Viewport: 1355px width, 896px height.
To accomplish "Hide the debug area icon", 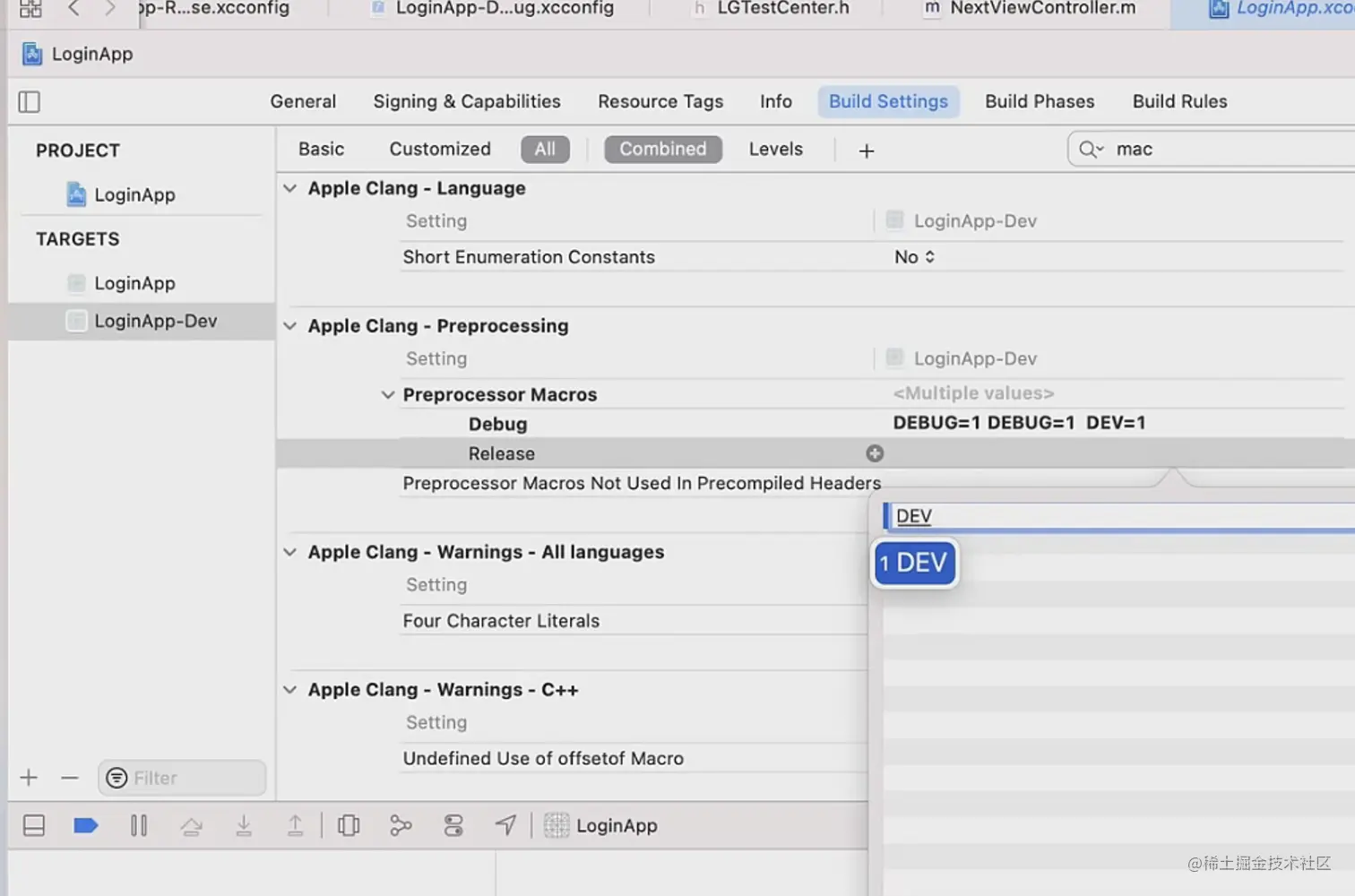I will click(x=34, y=825).
